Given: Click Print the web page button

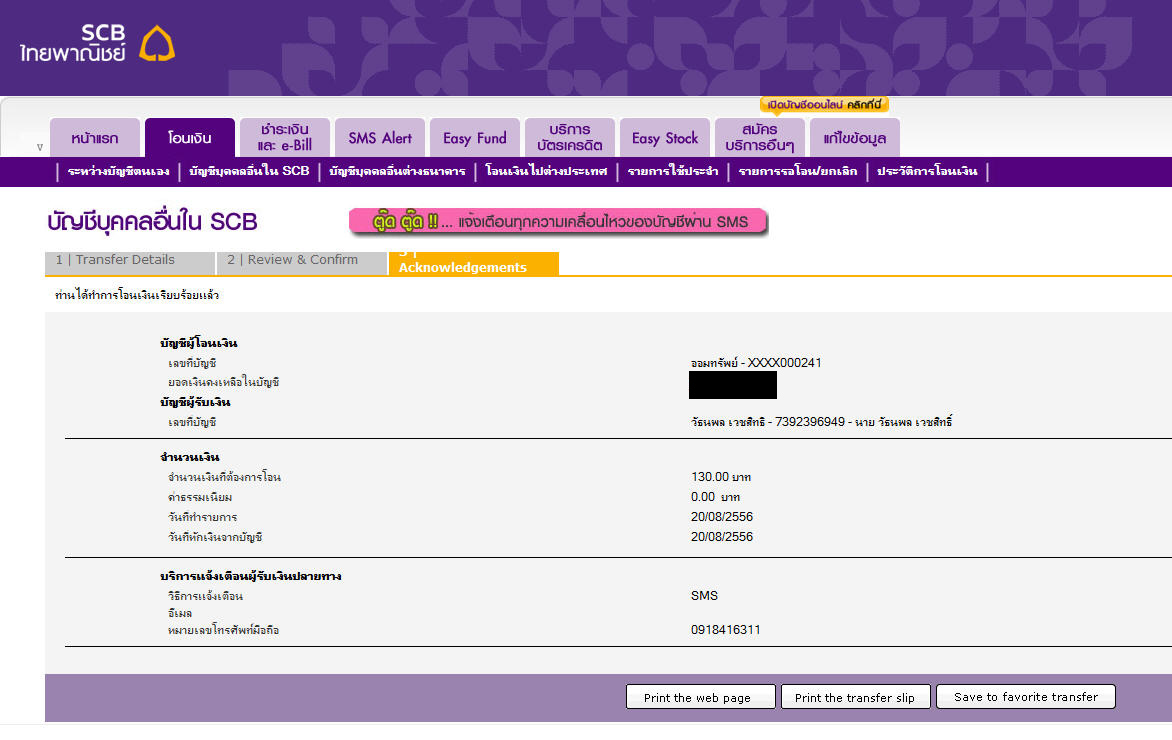Looking at the screenshot, I should [700, 697].
